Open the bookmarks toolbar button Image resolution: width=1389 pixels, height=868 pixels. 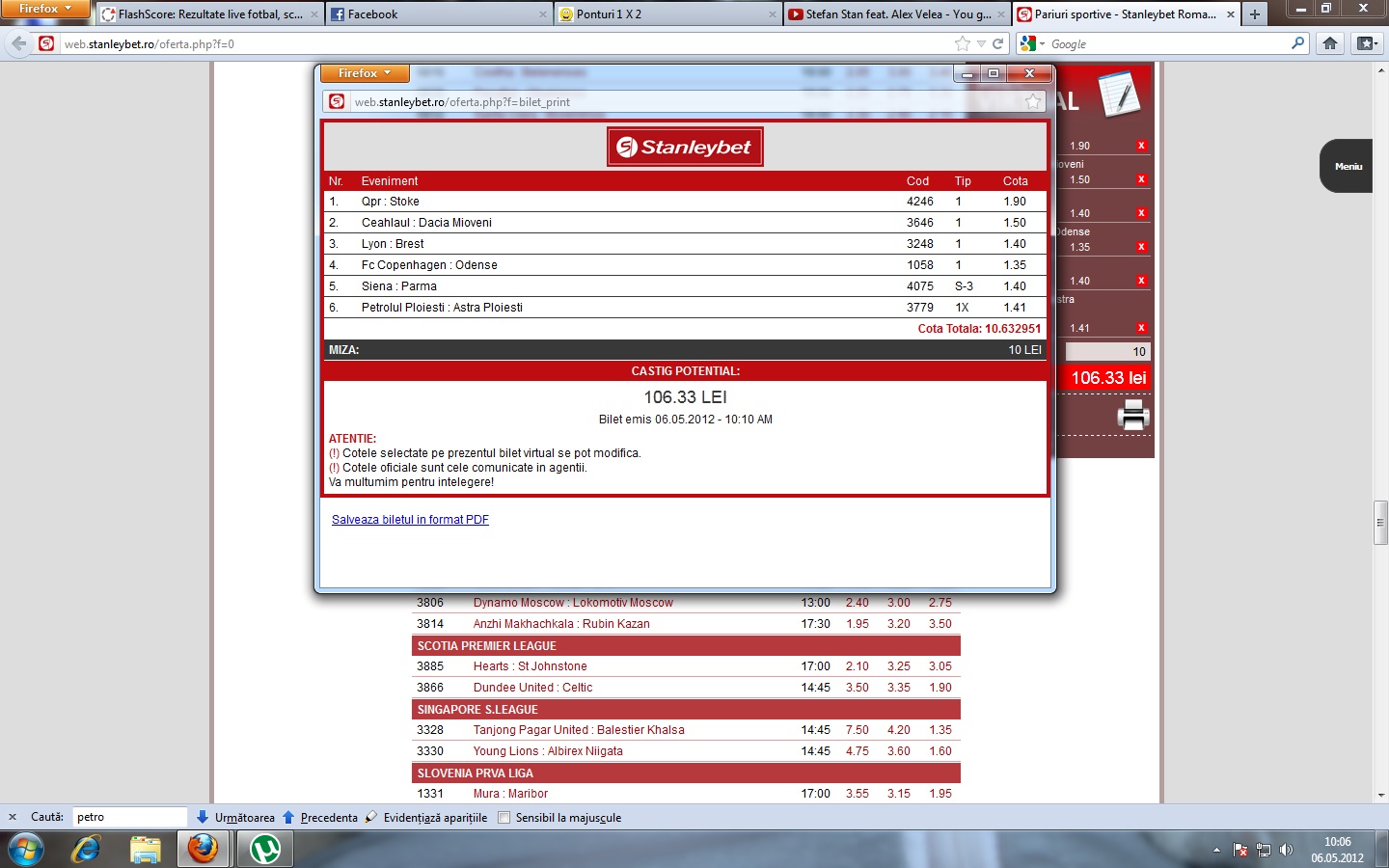click(x=1366, y=43)
